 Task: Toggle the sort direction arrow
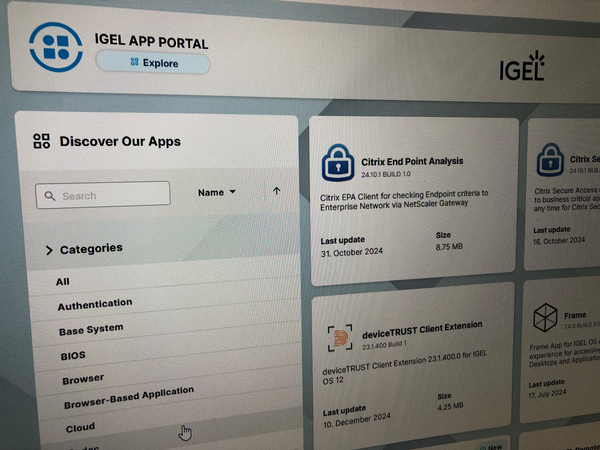pos(276,191)
